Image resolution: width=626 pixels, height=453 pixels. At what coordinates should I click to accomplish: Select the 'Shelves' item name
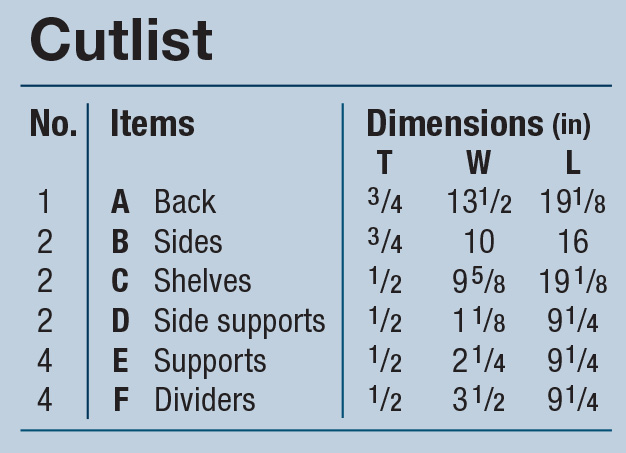(202, 281)
